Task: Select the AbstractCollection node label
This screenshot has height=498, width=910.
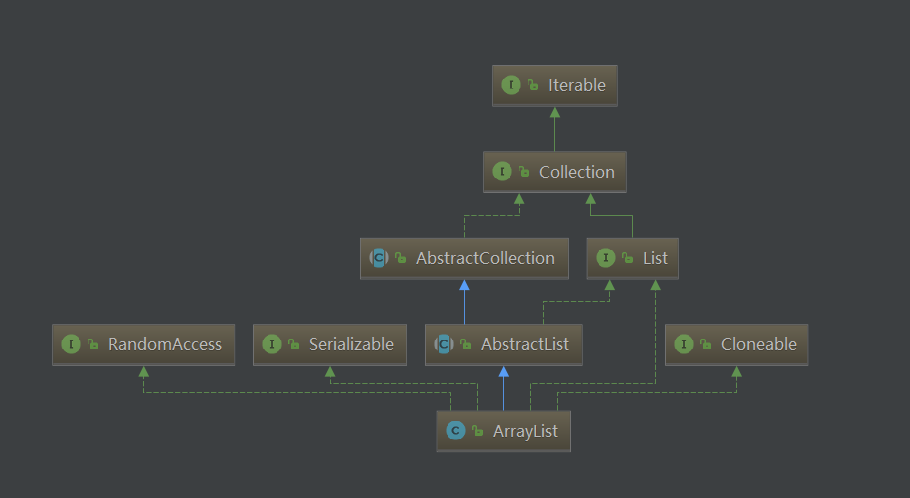Action: tap(485, 258)
